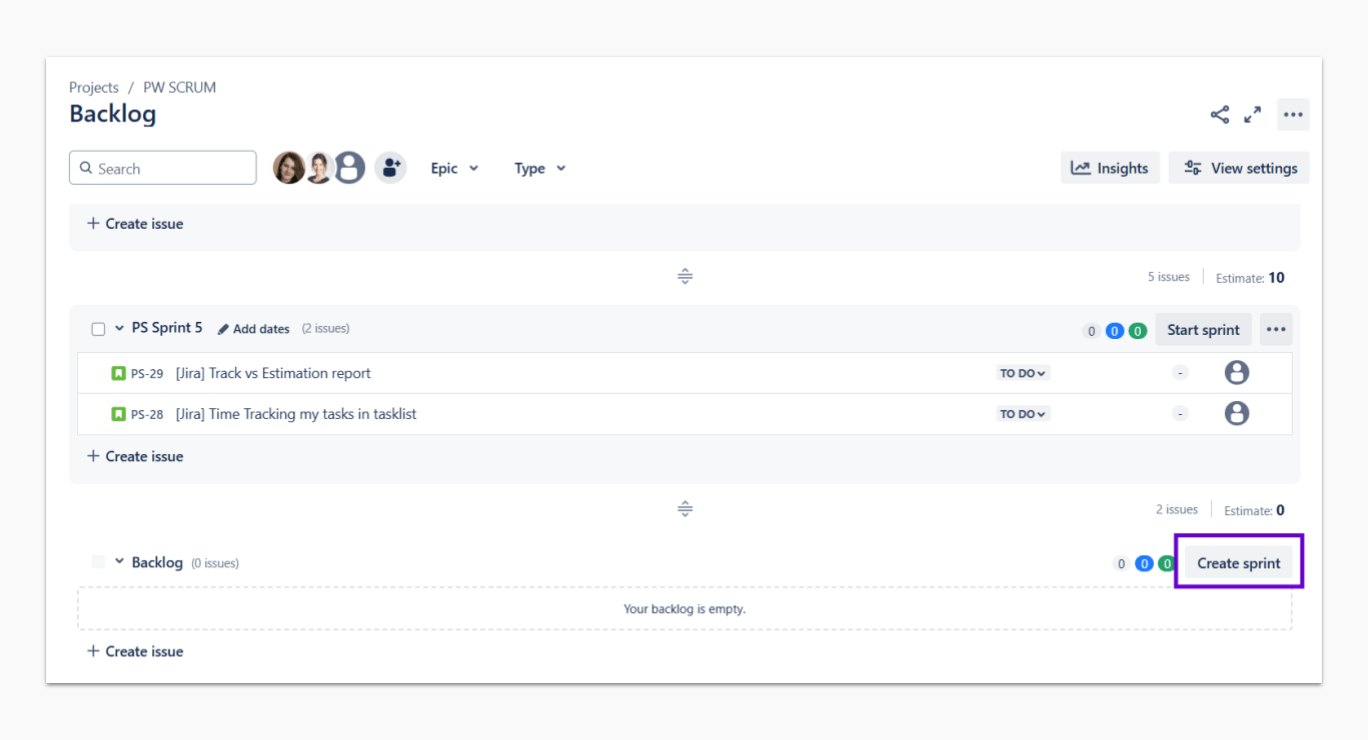
Task: Open the Projects breadcrumb link
Action: [x=94, y=87]
